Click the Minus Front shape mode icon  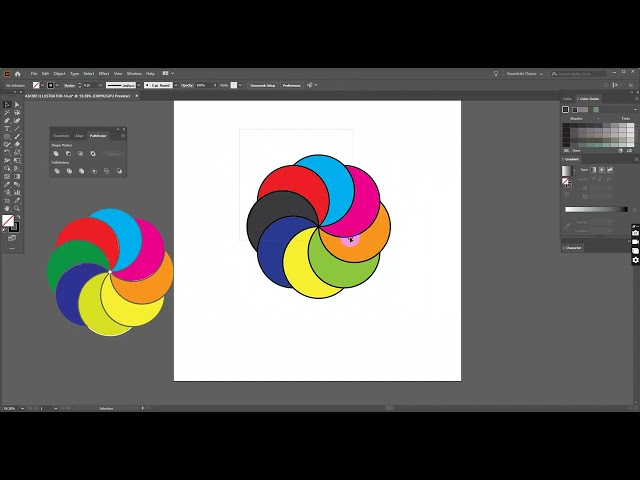pos(68,153)
